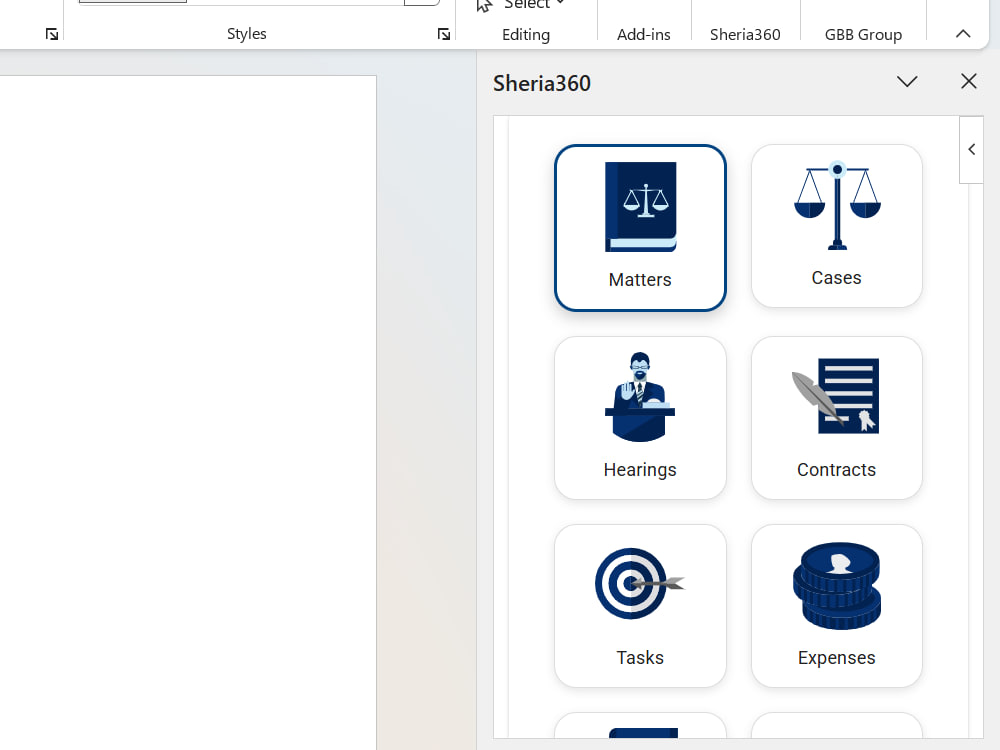This screenshot has height=750, width=1000.
Task: Click the Add-ins ribbon group
Action: pyautogui.click(x=643, y=34)
